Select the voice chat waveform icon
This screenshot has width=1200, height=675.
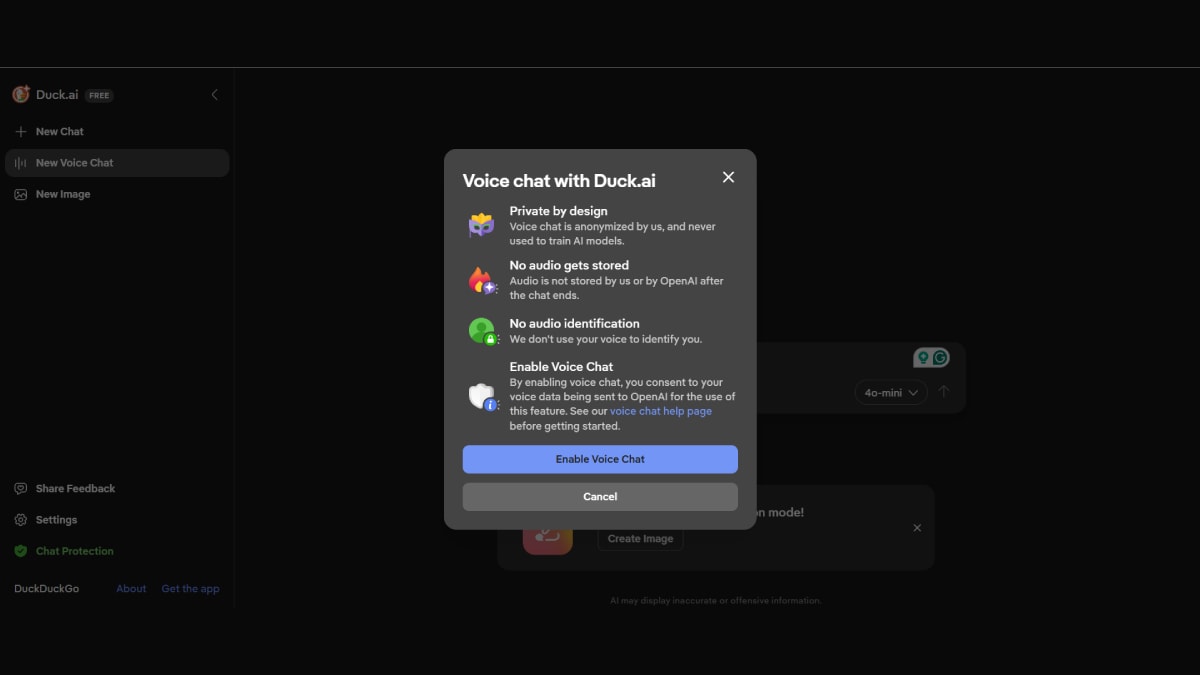(x=22, y=162)
